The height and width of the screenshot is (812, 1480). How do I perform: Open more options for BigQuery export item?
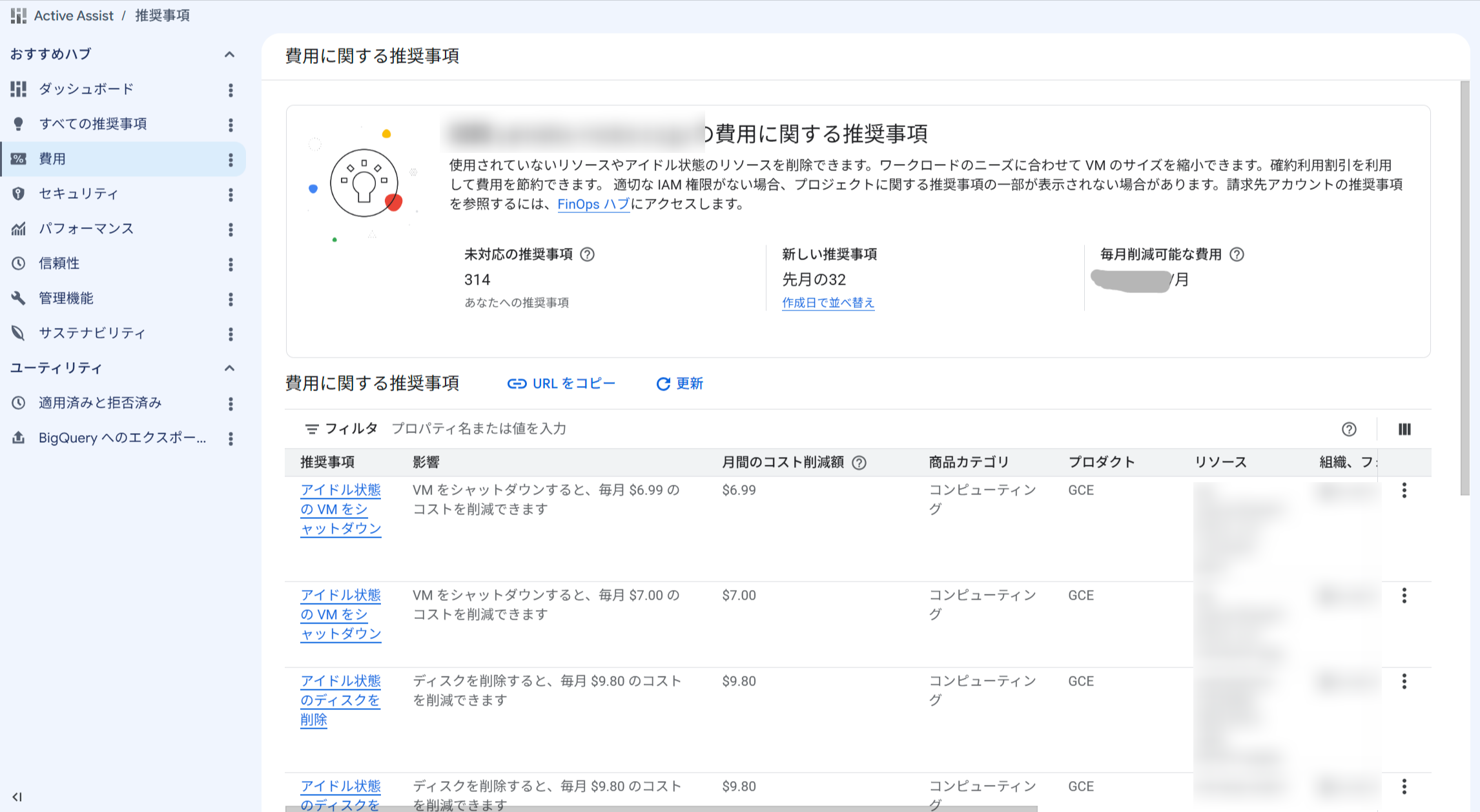coord(231,438)
